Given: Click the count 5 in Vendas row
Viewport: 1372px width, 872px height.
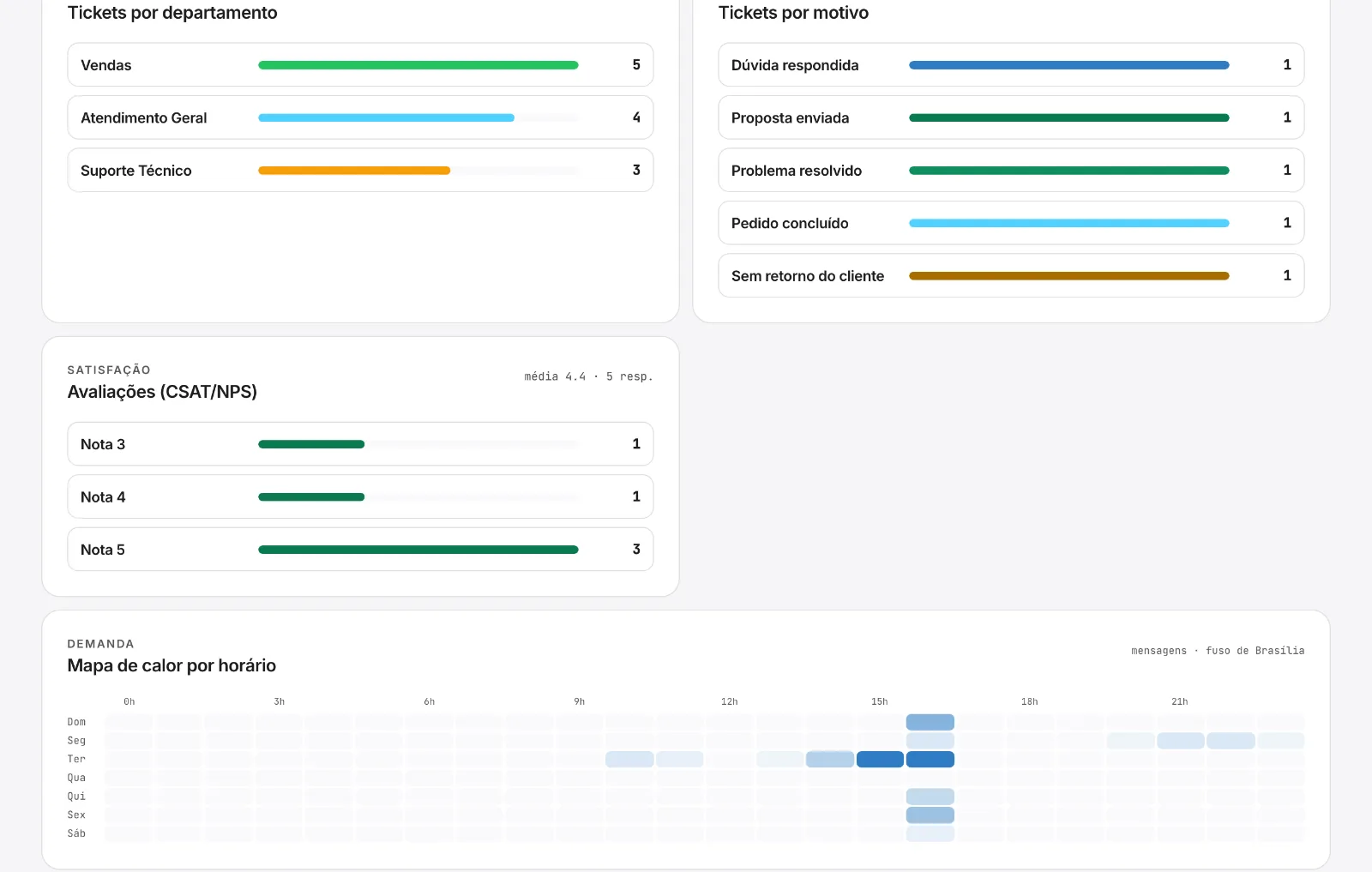Looking at the screenshot, I should point(636,65).
